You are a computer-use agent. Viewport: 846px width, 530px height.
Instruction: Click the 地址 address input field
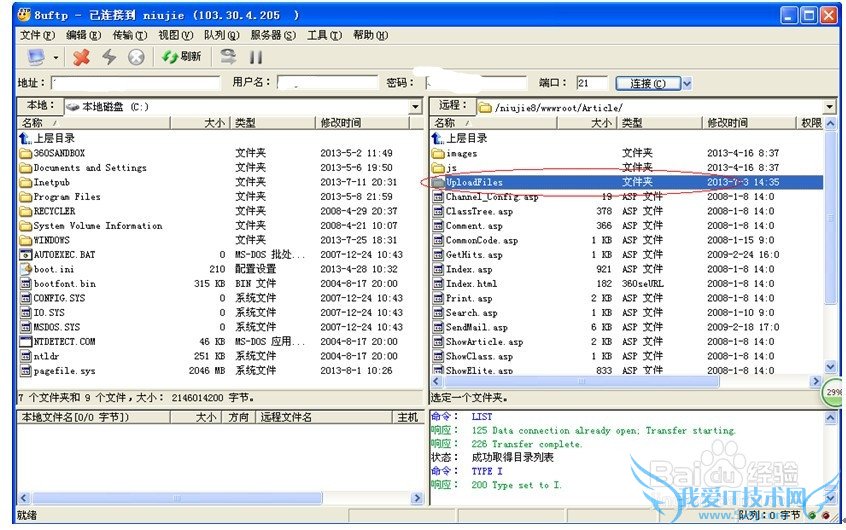pos(135,84)
